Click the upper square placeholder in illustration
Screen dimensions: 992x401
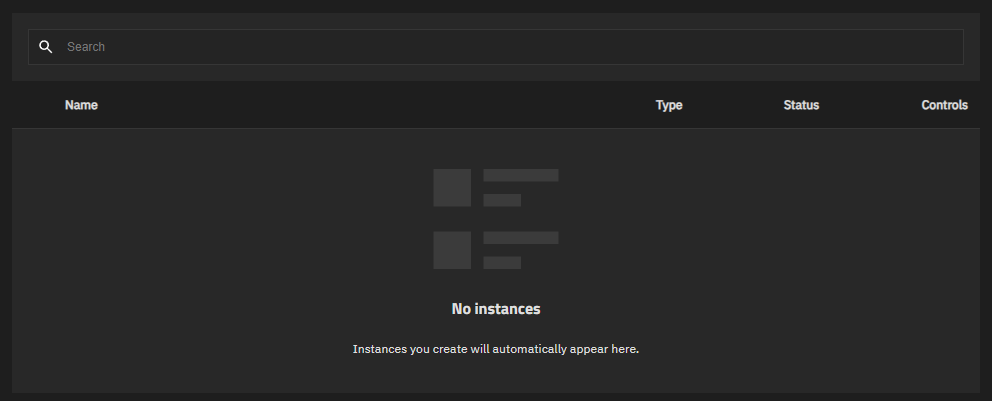point(452,188)
